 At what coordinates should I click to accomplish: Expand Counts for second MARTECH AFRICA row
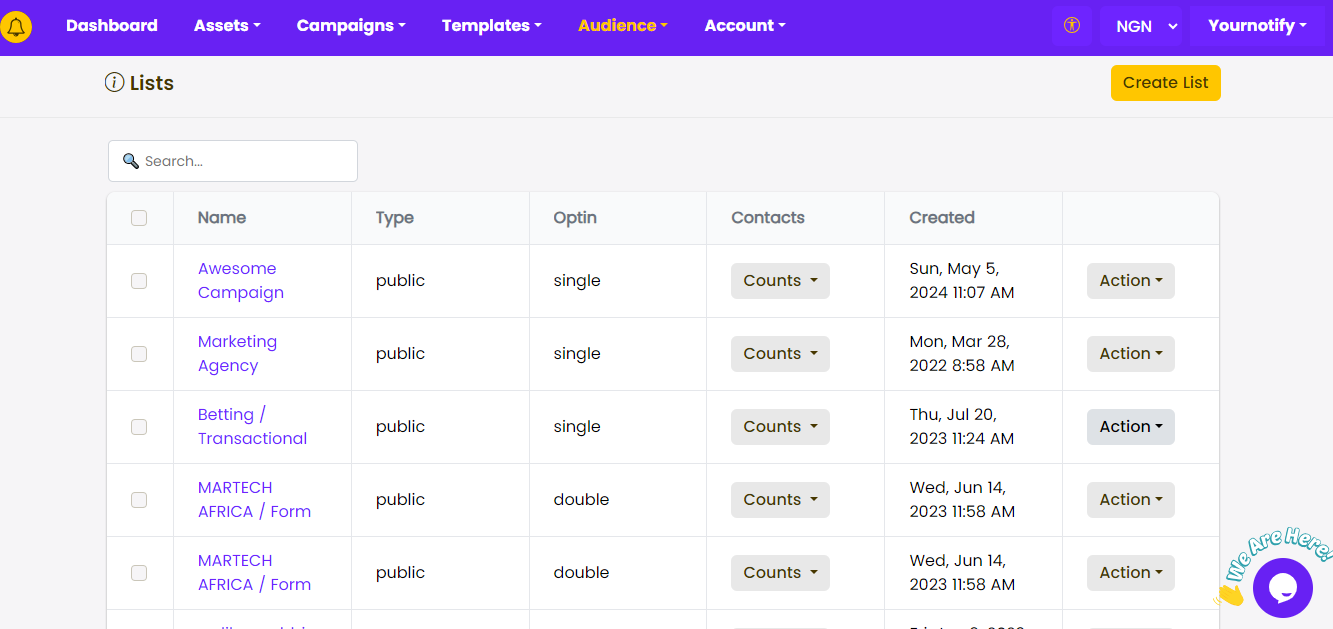(x=780, y=573)
